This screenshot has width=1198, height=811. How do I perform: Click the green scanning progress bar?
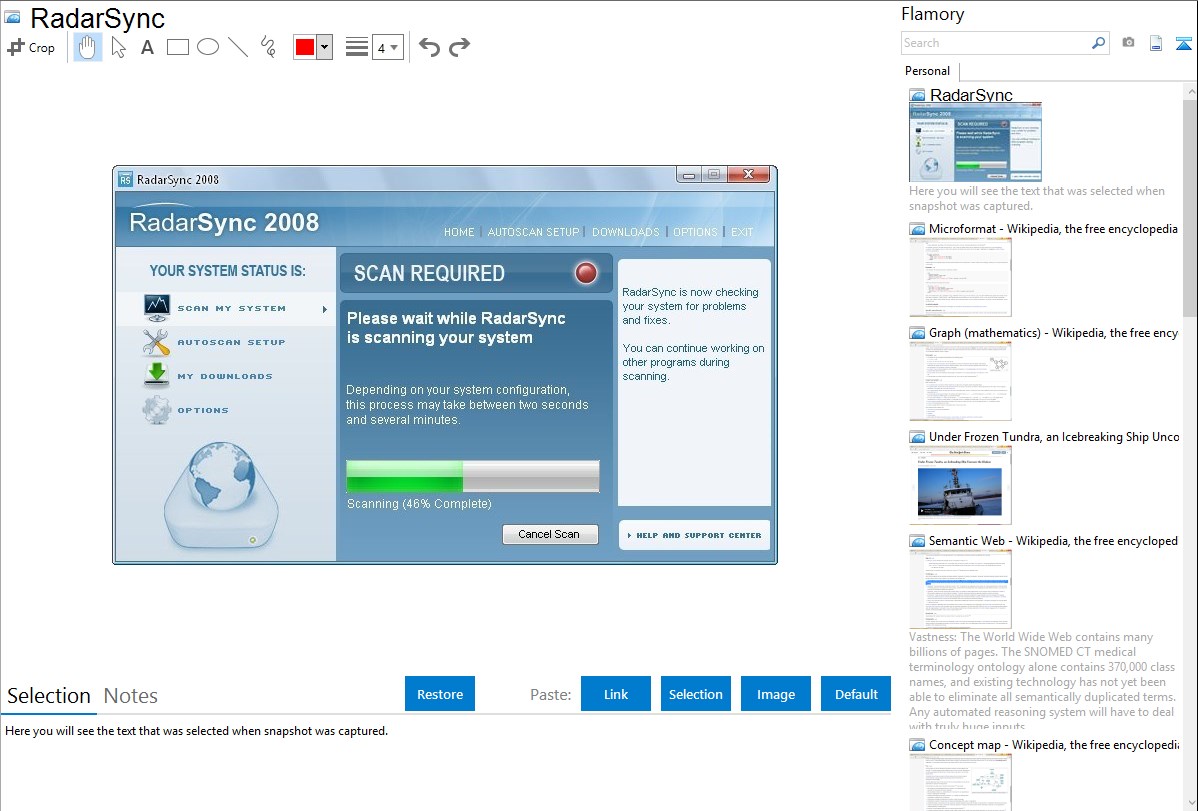pos(473,476)
